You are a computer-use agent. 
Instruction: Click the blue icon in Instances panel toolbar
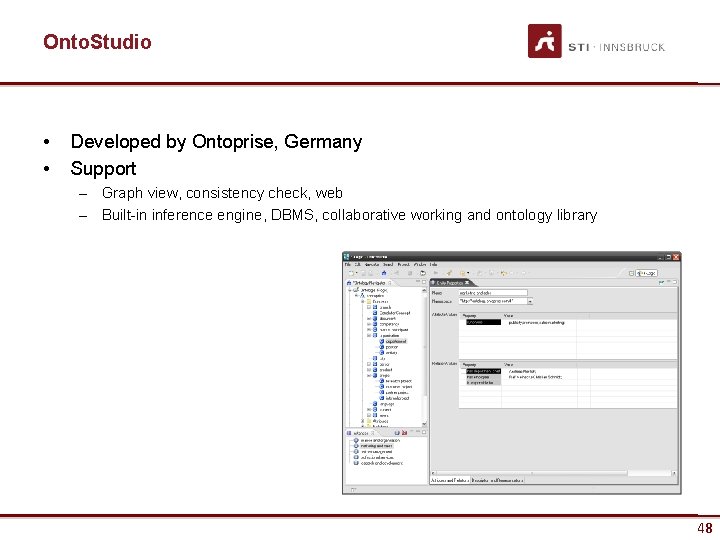point(397,433)
